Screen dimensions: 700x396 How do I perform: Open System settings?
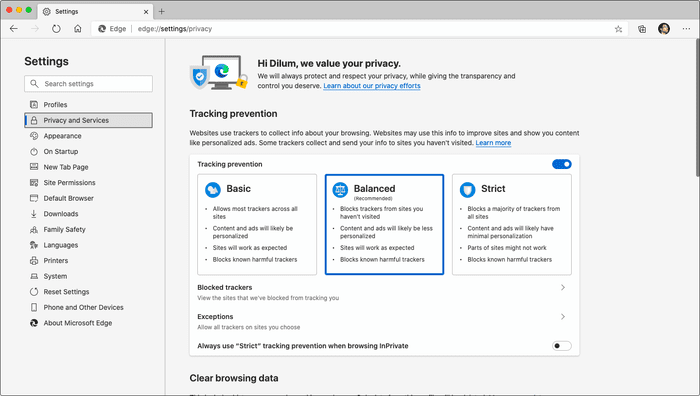pyautogui.click(x=88, y=276)
